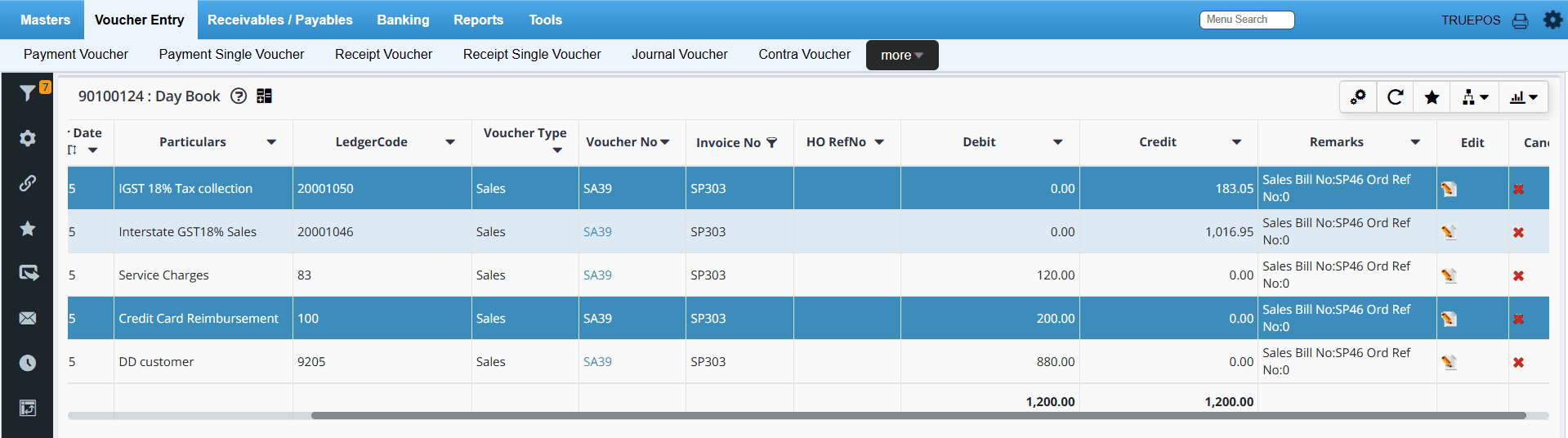The image size is (1568, 438).
Task: Select the 1,016.95 credit cell
Action: point(1168,232)
